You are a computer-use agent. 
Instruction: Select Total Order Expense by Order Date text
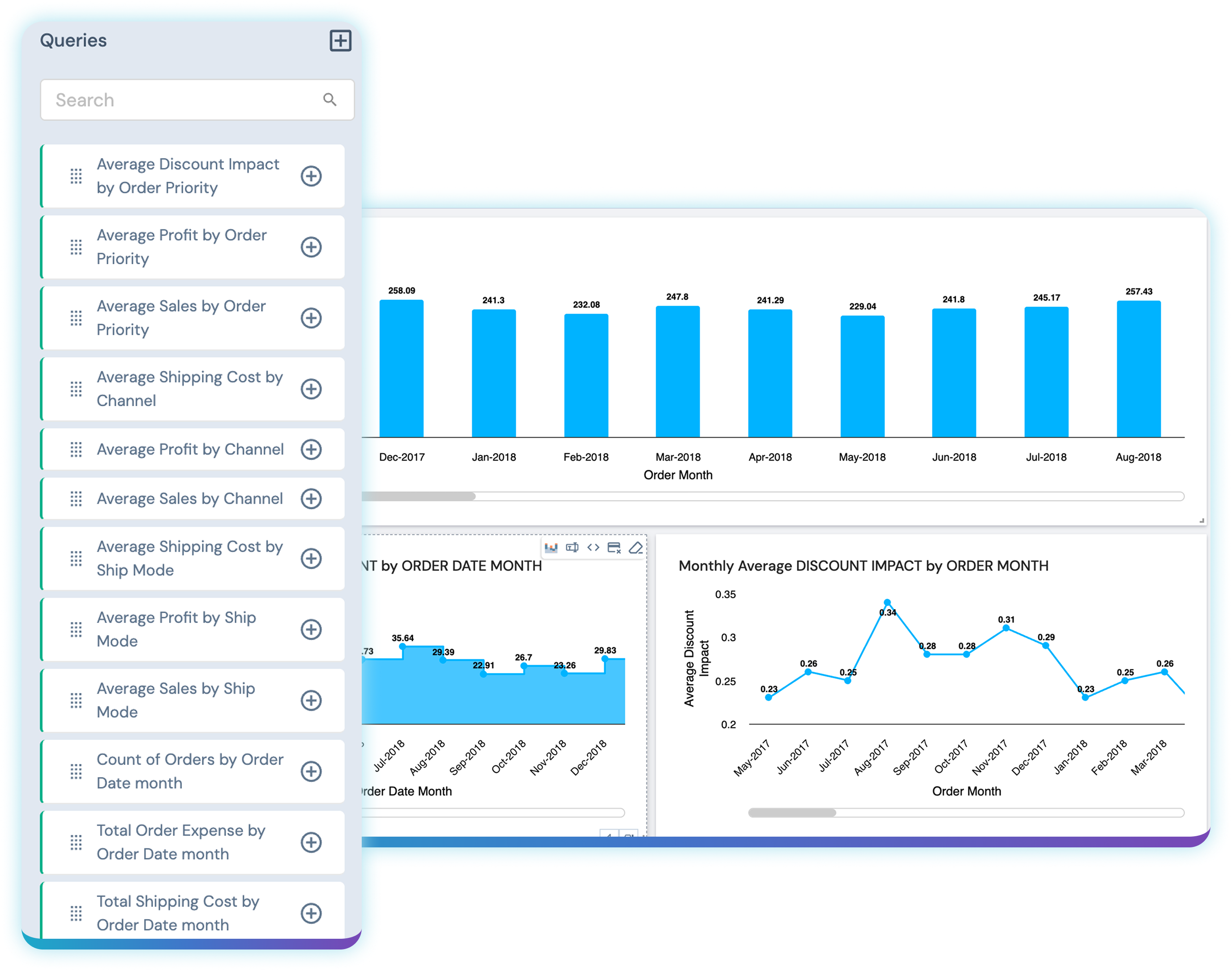tap(181, 842)
